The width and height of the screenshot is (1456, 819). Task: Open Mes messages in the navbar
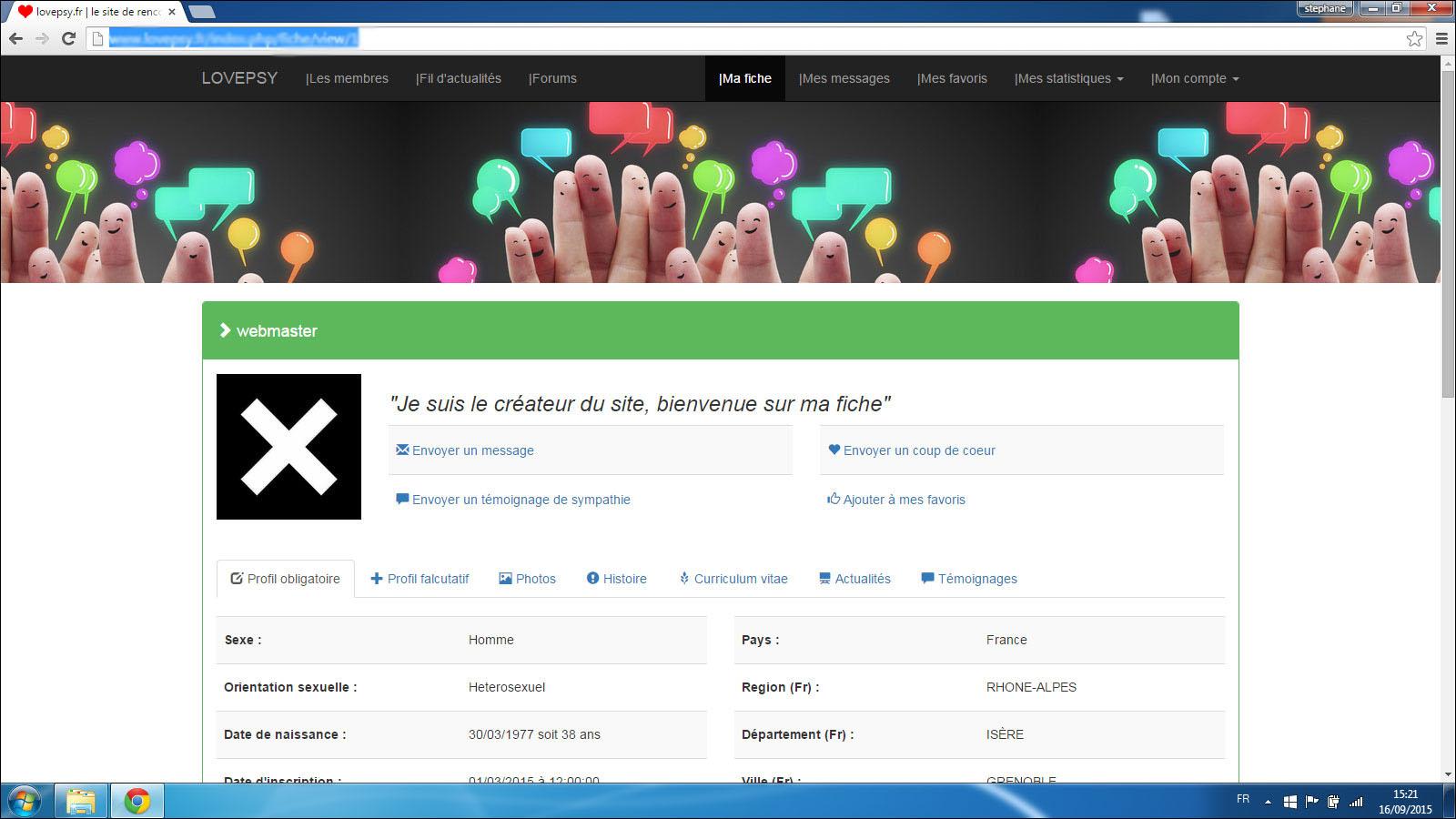pos(844,78)
